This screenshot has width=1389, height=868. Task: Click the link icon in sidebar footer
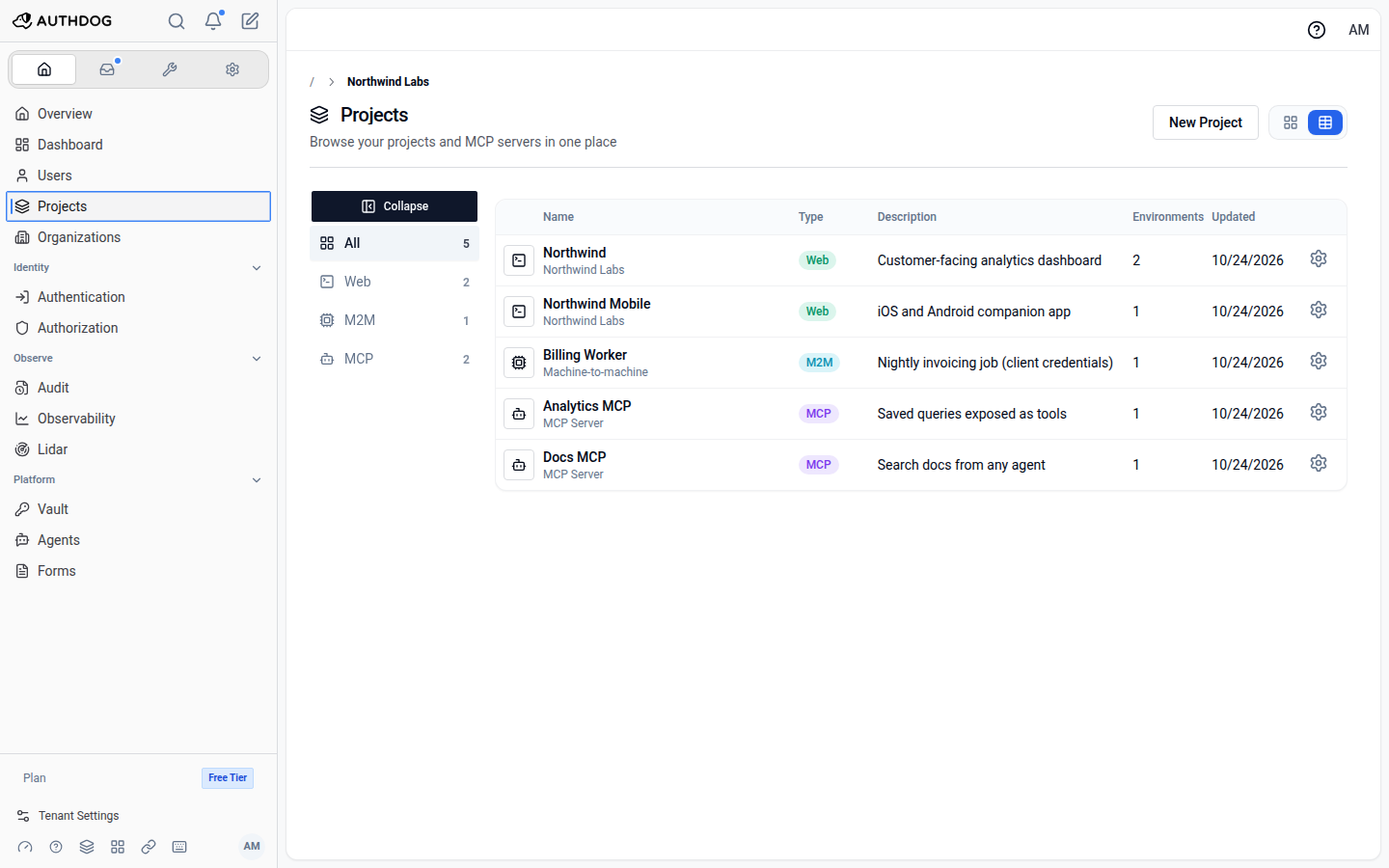[x=149, y=847]
